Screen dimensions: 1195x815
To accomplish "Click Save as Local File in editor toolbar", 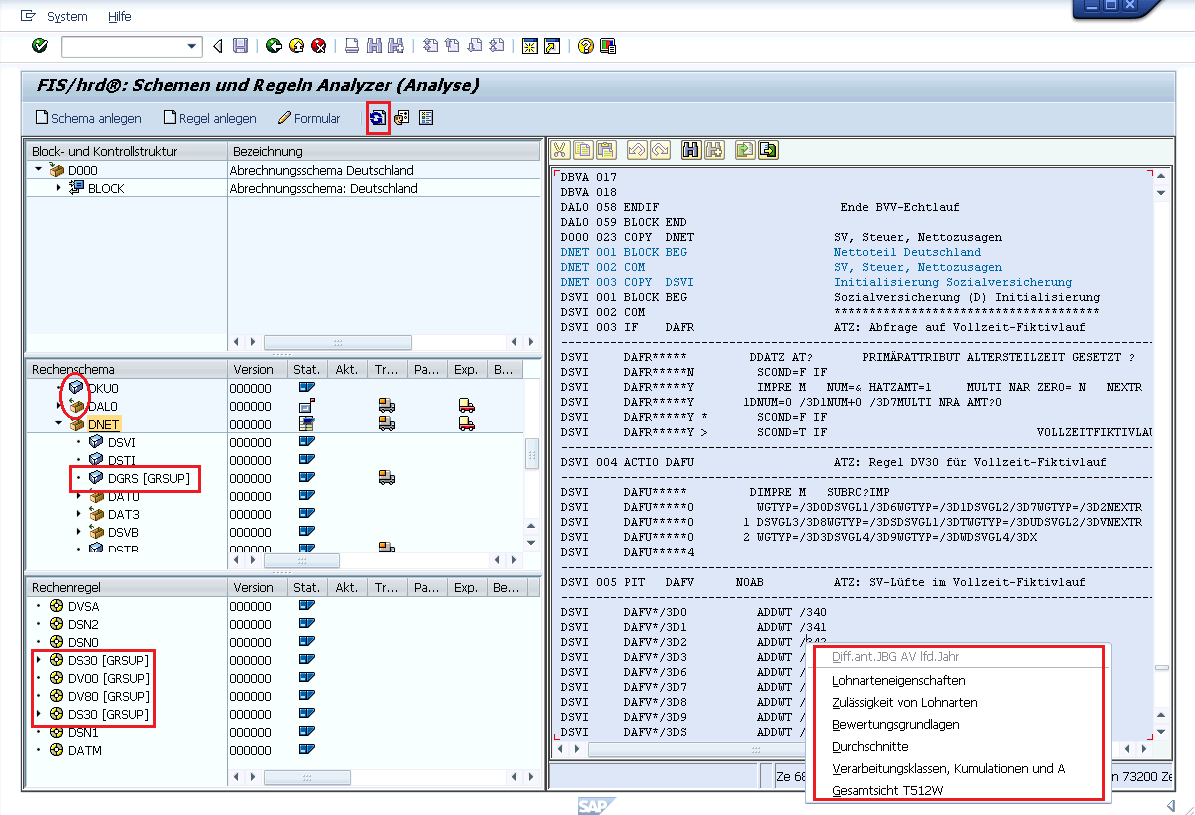I will (x=768, y=150).
